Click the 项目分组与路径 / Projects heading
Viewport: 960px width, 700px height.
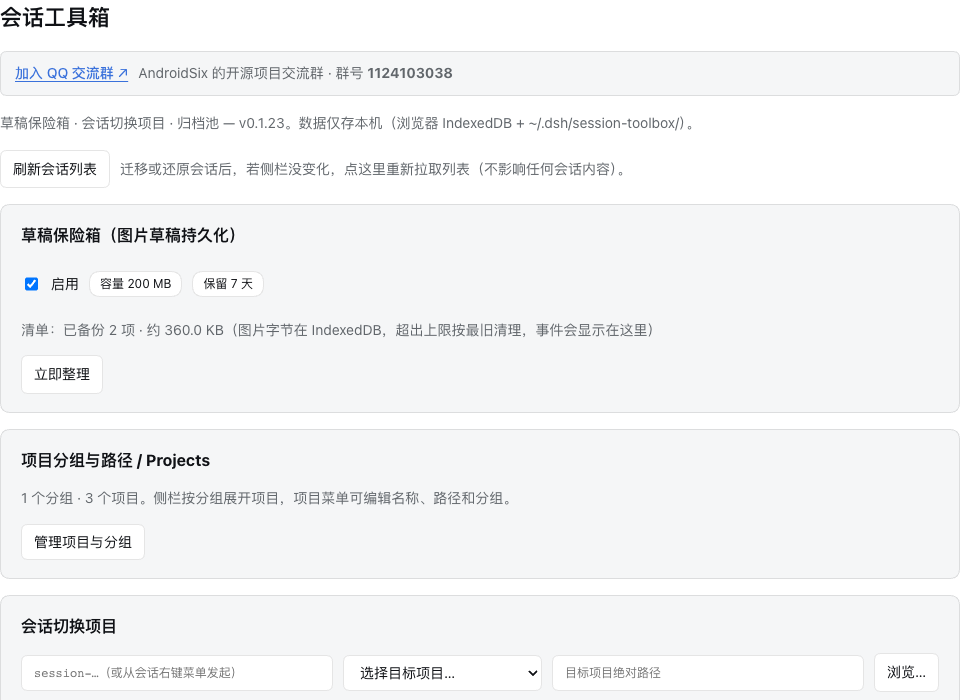click(x=116, y=461)
